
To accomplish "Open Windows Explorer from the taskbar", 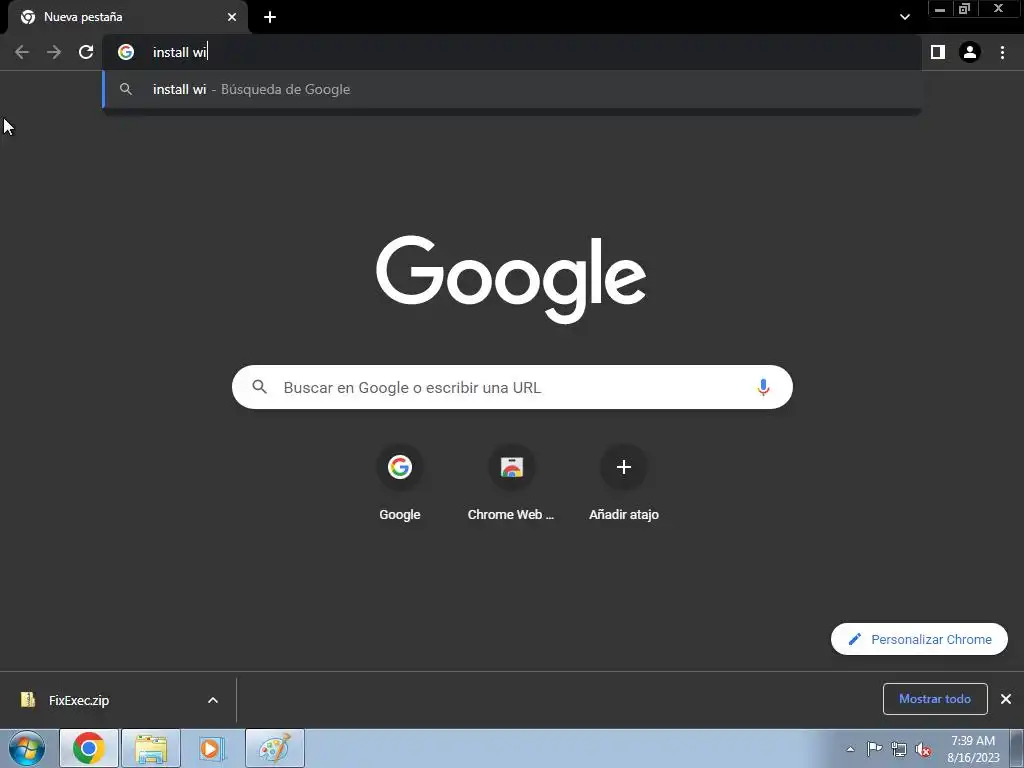I will tap(151, 748).
